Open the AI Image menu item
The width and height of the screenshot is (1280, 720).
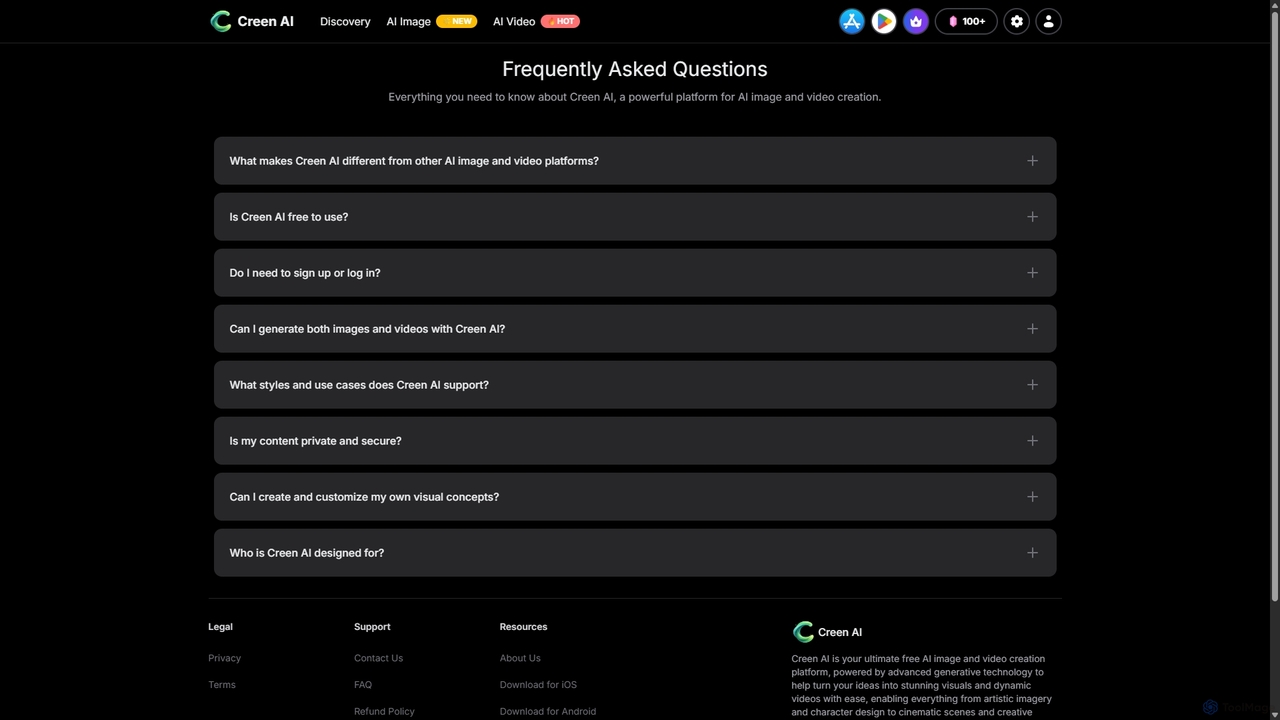pyautogui.click(x=408, y=21)
